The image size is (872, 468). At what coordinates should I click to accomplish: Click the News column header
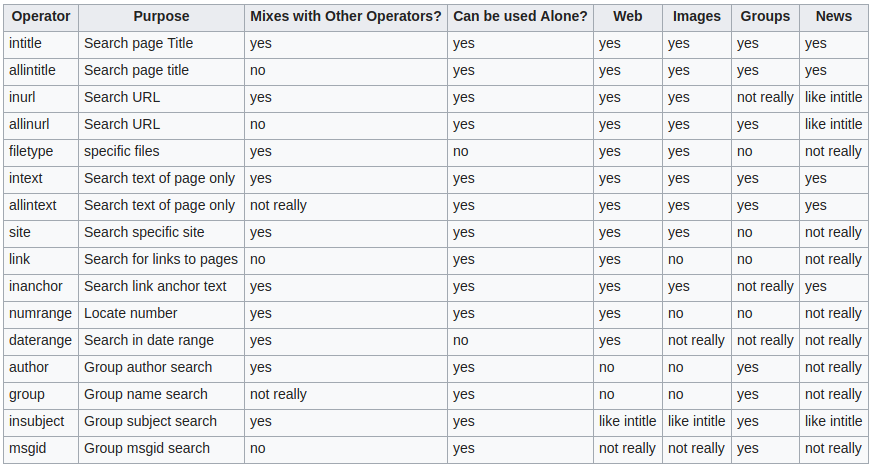point(834,17)
